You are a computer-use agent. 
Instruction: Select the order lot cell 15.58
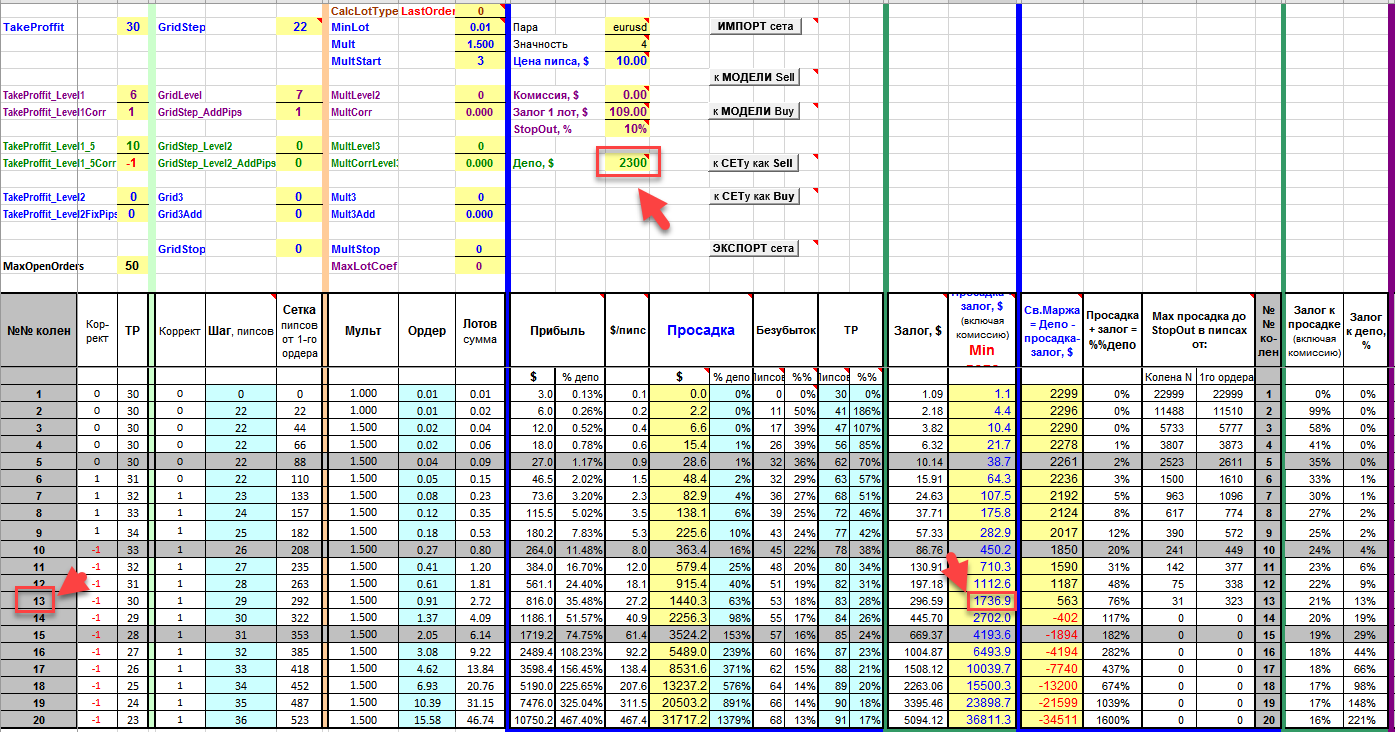426,720
